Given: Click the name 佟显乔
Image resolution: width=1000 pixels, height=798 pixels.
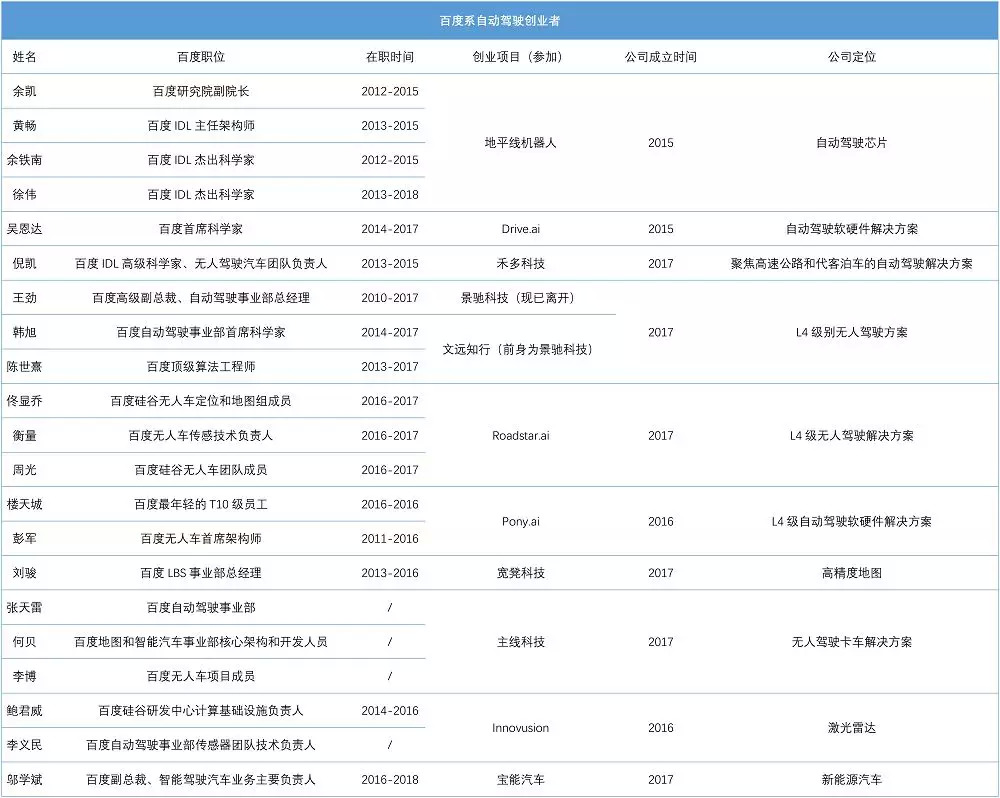Looking at the screenshot, I should click(24, 401).
